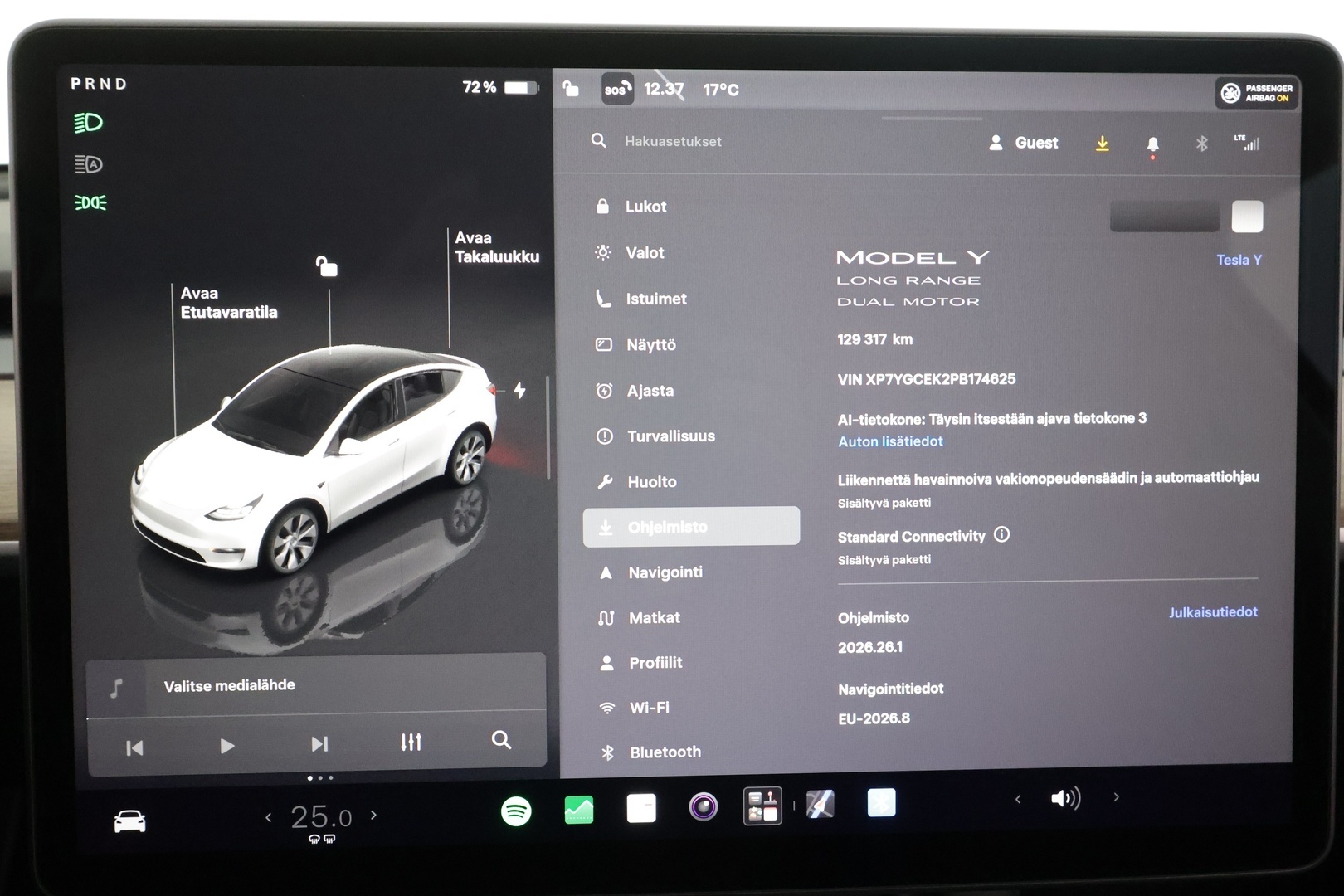Tap the LTE signal strength icon
Screen dimensions: 1344x896
click(x=1247, y=143)
